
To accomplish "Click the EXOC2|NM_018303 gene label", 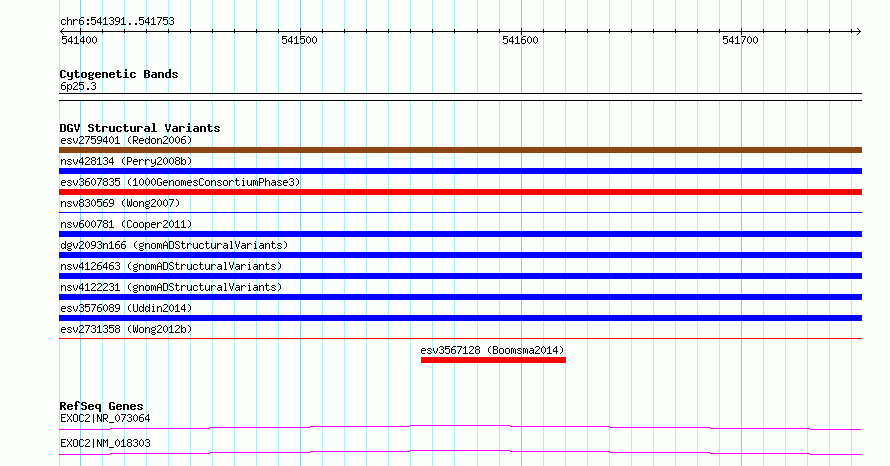I will 105,443.
